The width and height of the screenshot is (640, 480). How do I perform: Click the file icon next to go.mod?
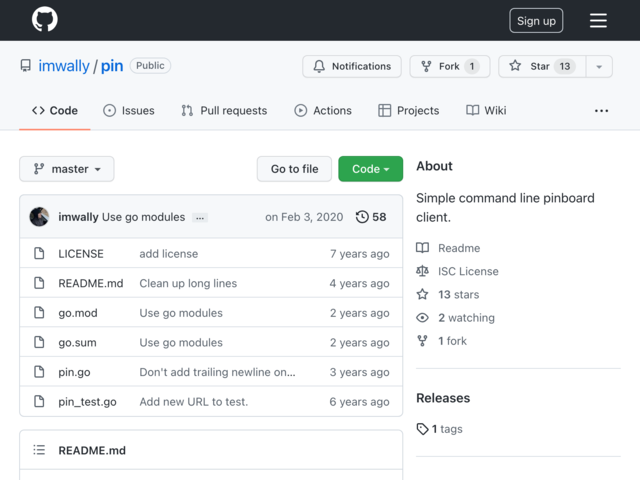[x=39, y=313]
